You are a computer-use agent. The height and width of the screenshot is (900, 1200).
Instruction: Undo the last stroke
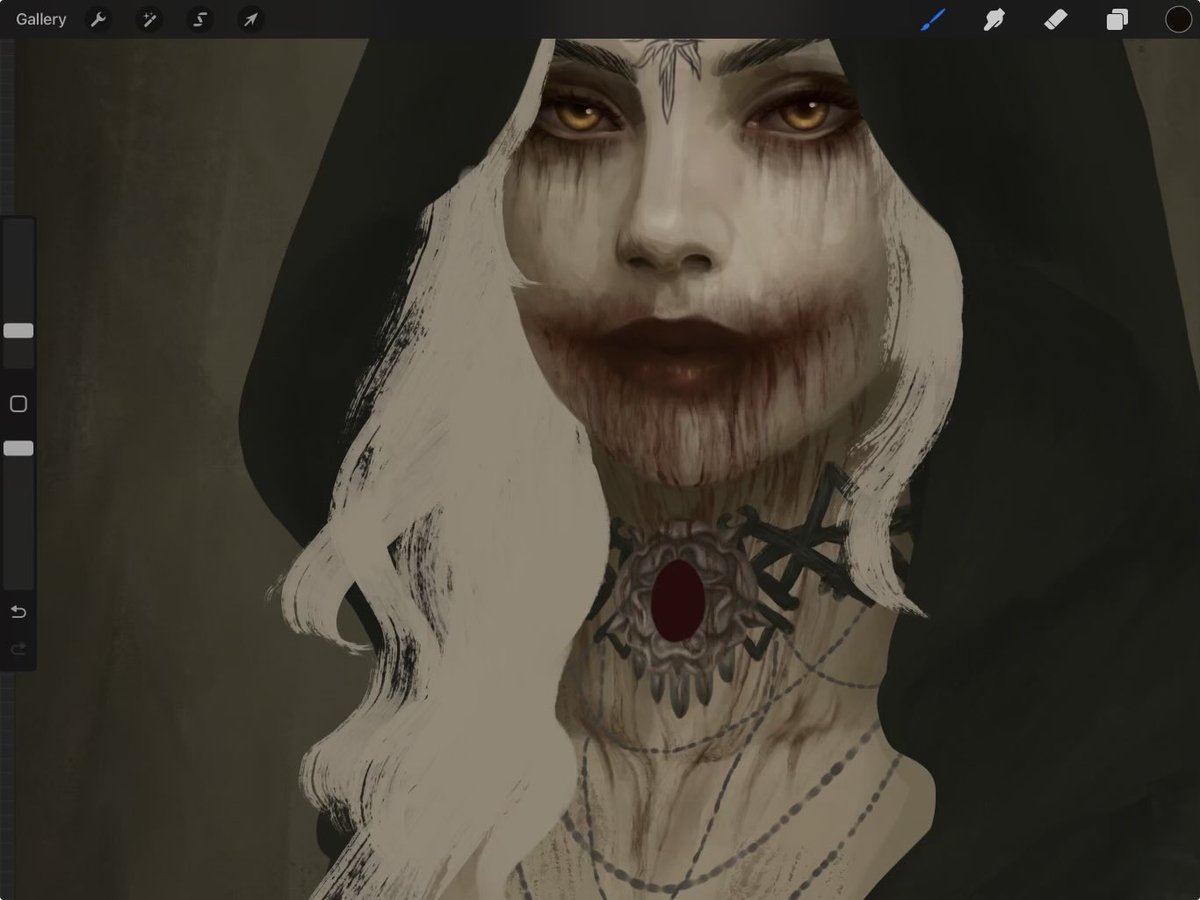[x=18, y=612]
